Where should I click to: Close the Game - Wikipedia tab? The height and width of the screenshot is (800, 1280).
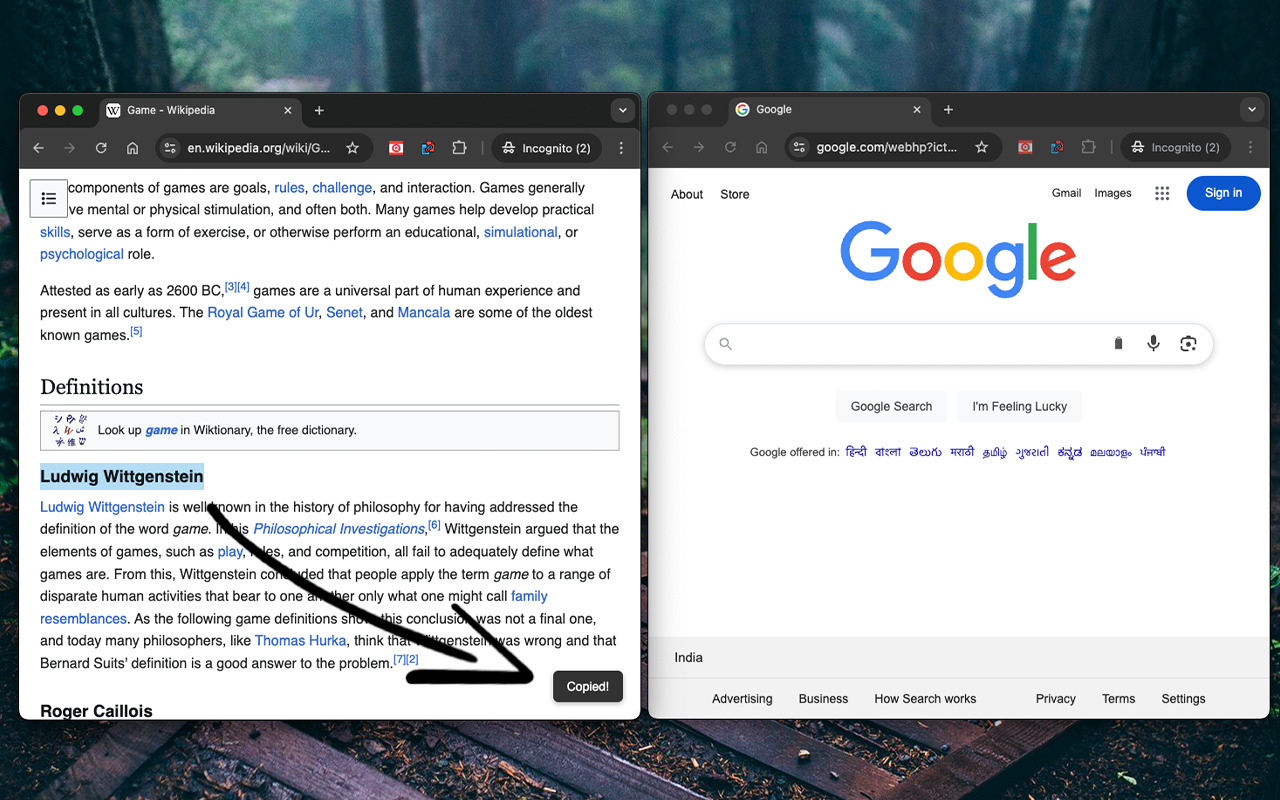(288, 110)
